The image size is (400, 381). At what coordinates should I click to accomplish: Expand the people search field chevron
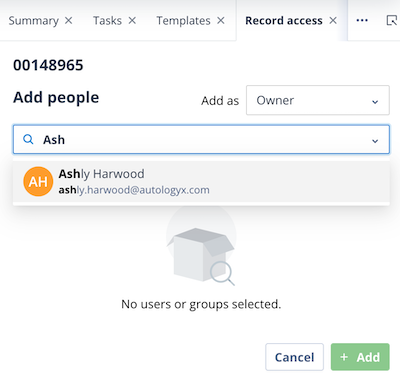click(375, 141)
